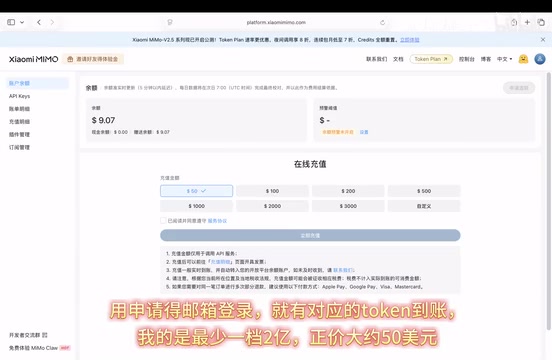Select the $ 1000 recharge amount
This screenshot has width=552, height=360.
pos(196,206)
